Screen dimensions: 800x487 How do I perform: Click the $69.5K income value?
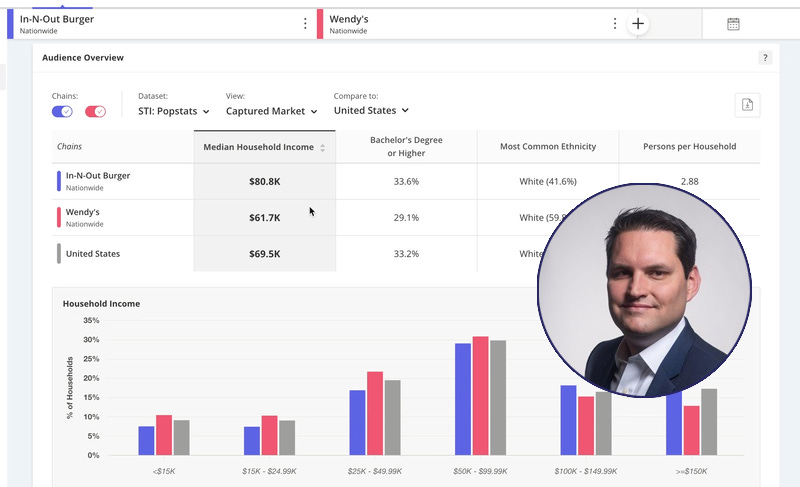click(x=264, y=253)
